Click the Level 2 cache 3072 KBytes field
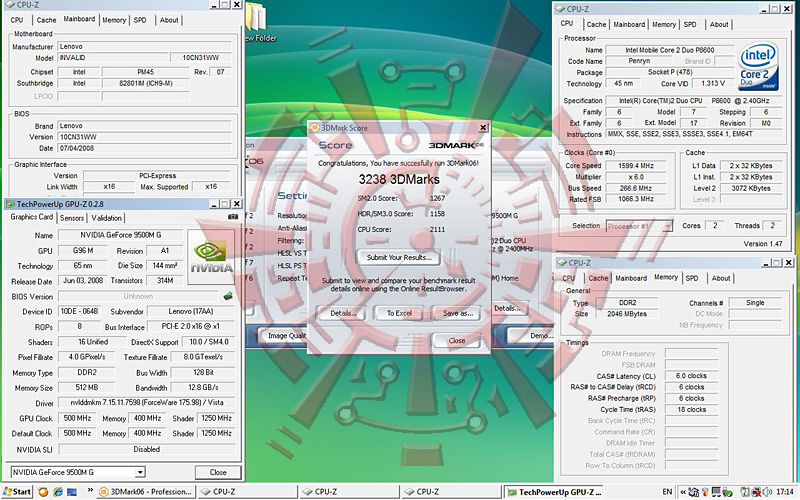800x500 pixels. click(751, 188)
